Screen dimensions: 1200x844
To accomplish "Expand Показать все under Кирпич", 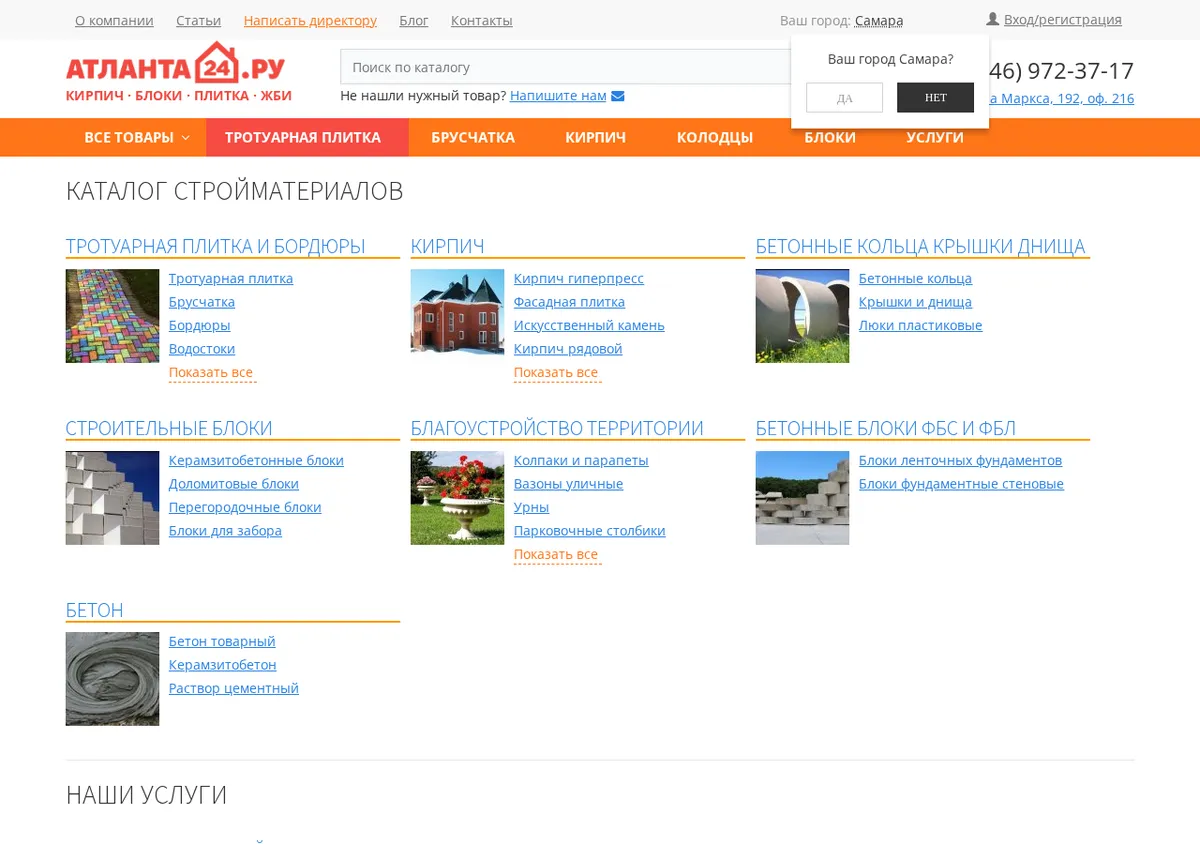I will [556, 373].
